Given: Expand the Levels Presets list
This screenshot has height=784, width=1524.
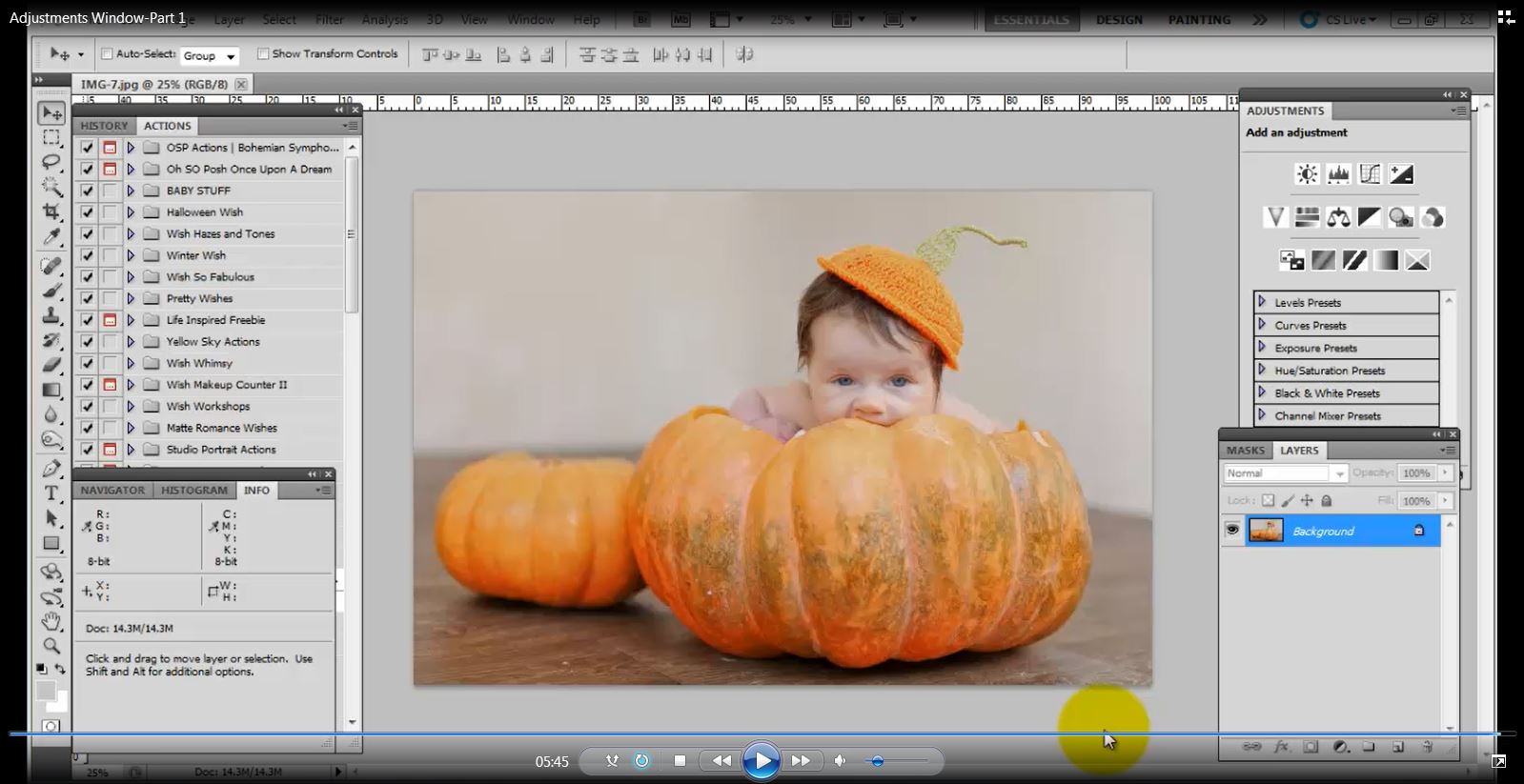Looking at the screenshot, I should point(1262,302).
